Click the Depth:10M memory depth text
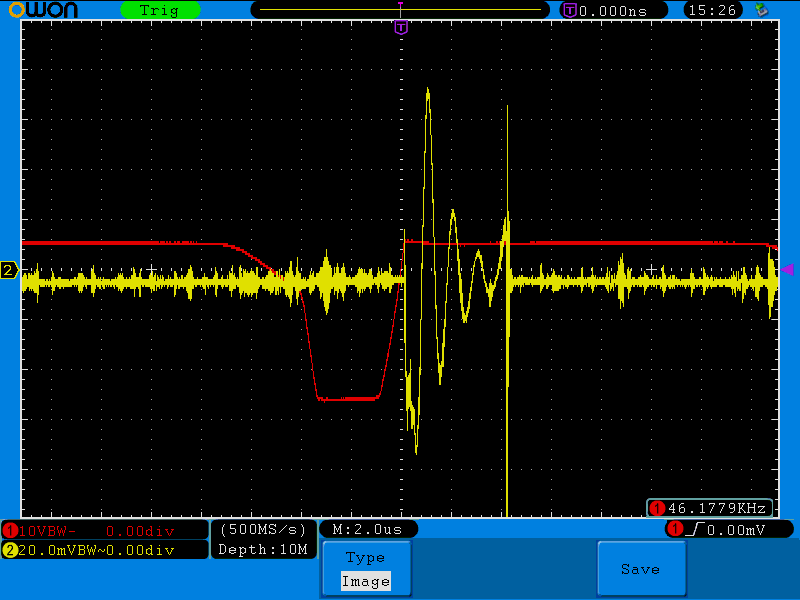 (263, 549)
